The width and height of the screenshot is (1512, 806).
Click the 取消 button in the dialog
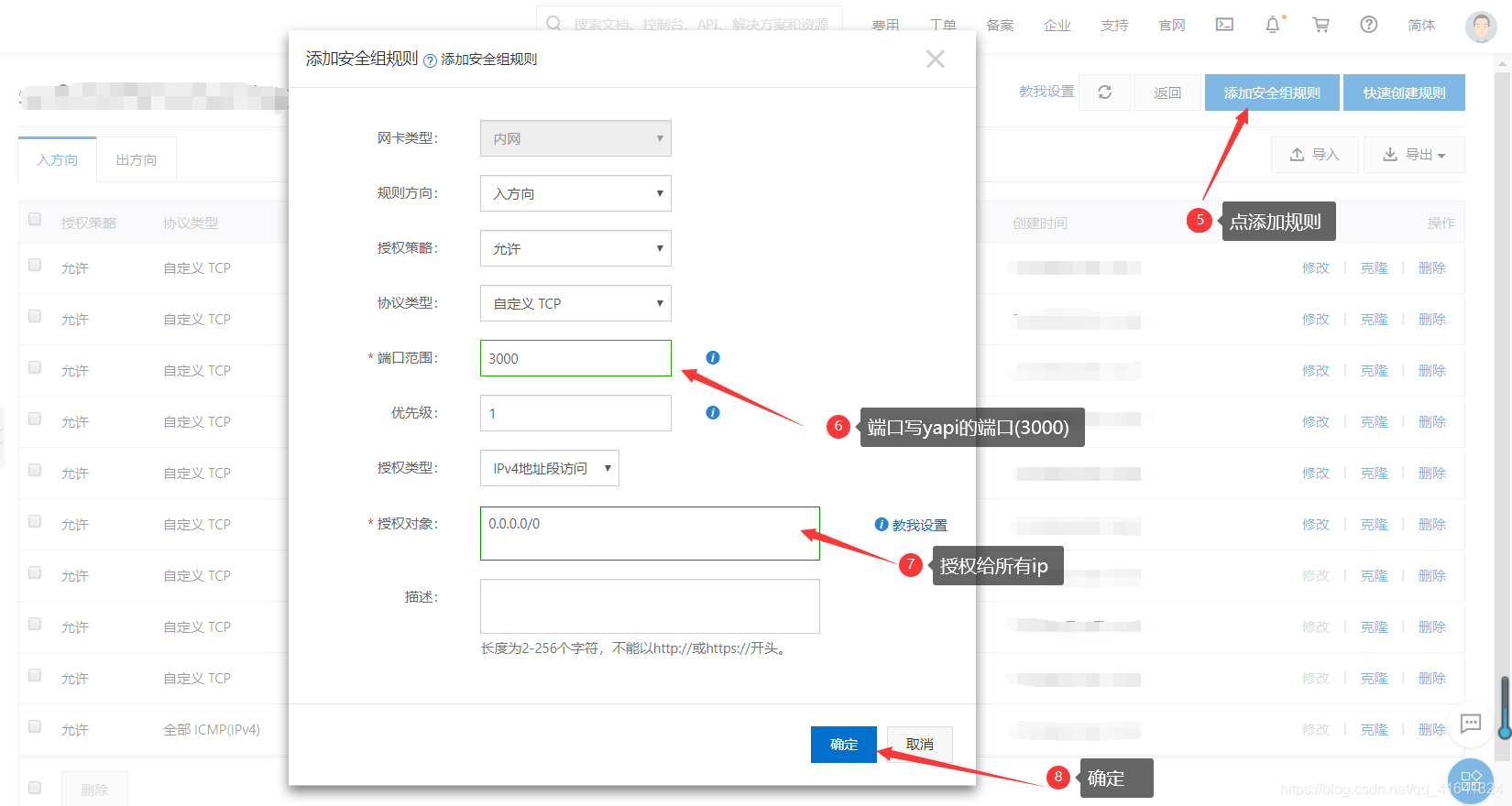tap(920, 745)
